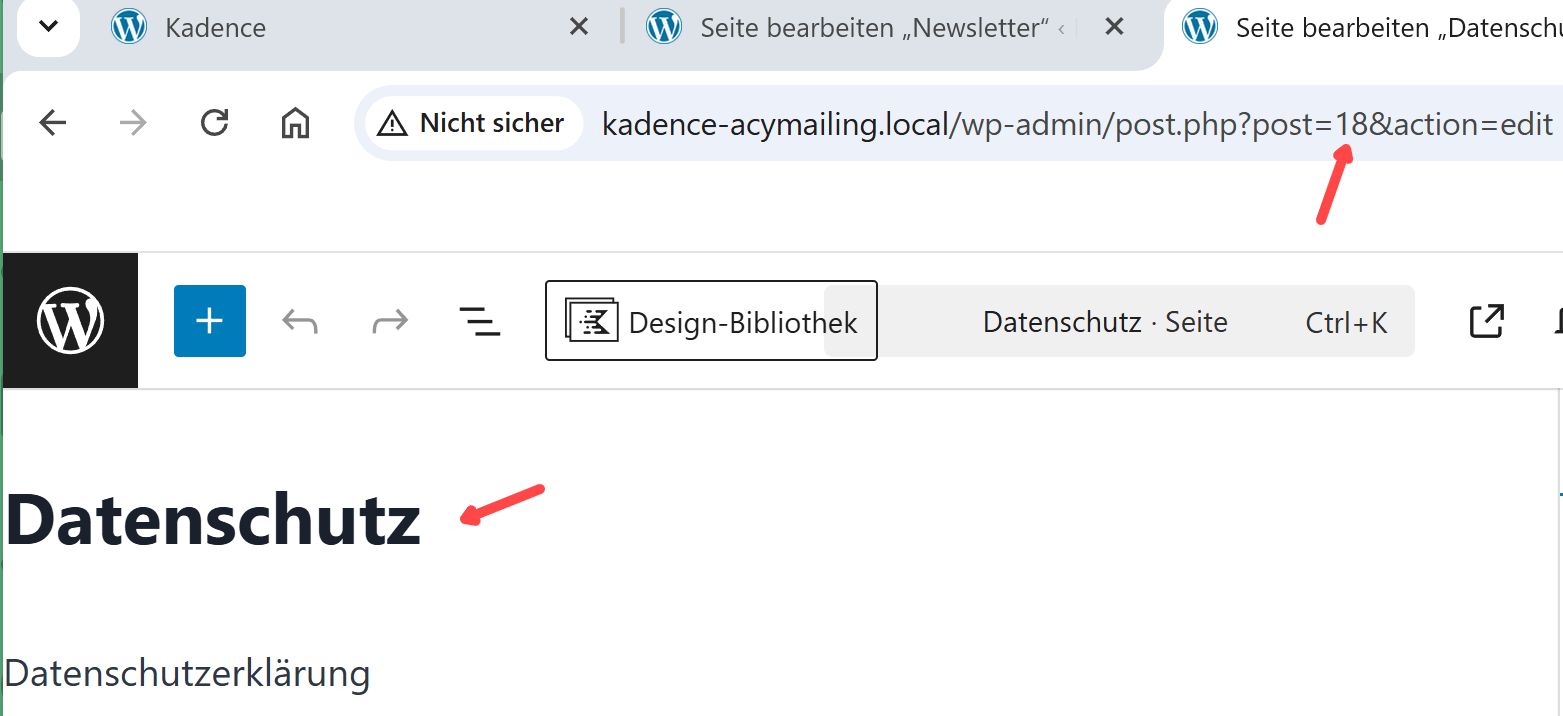Click into the Datenschutz page title
The image size is (1563, 716).
213,520
